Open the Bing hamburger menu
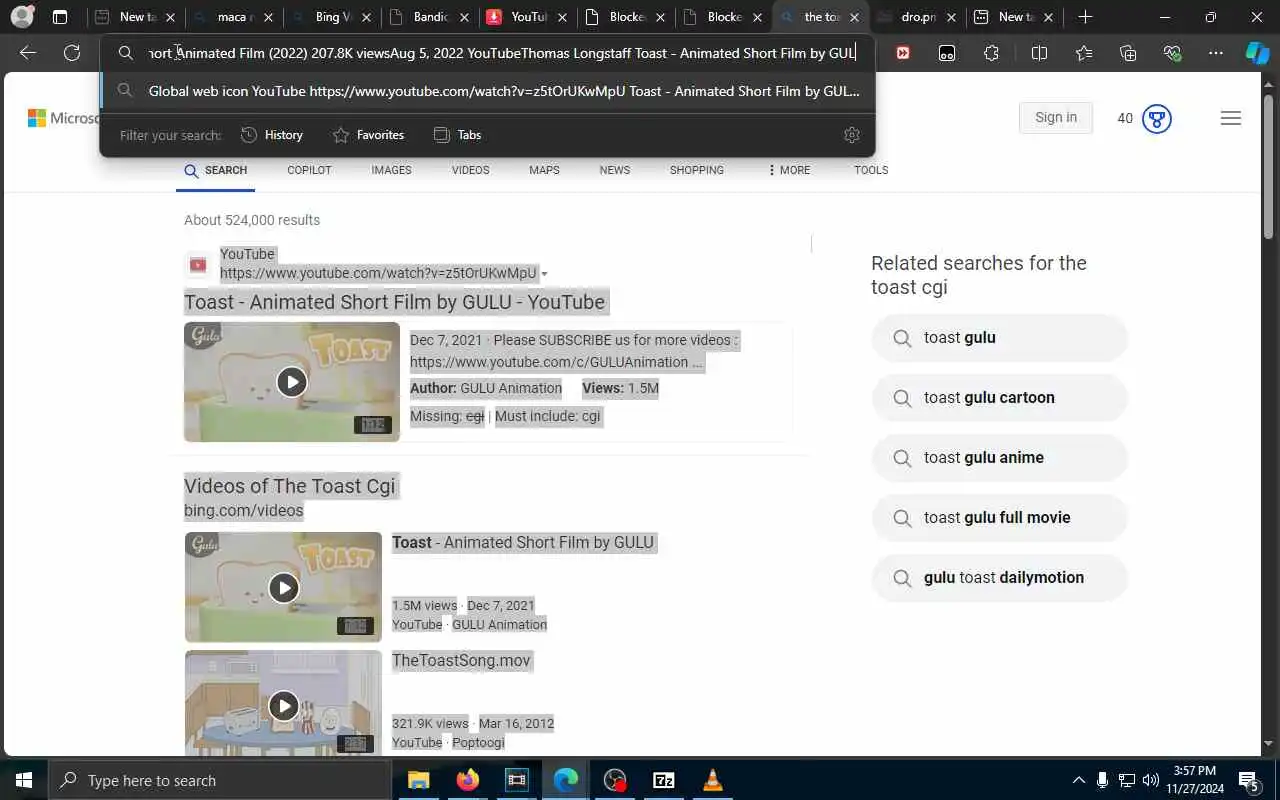 point(1231,118)
